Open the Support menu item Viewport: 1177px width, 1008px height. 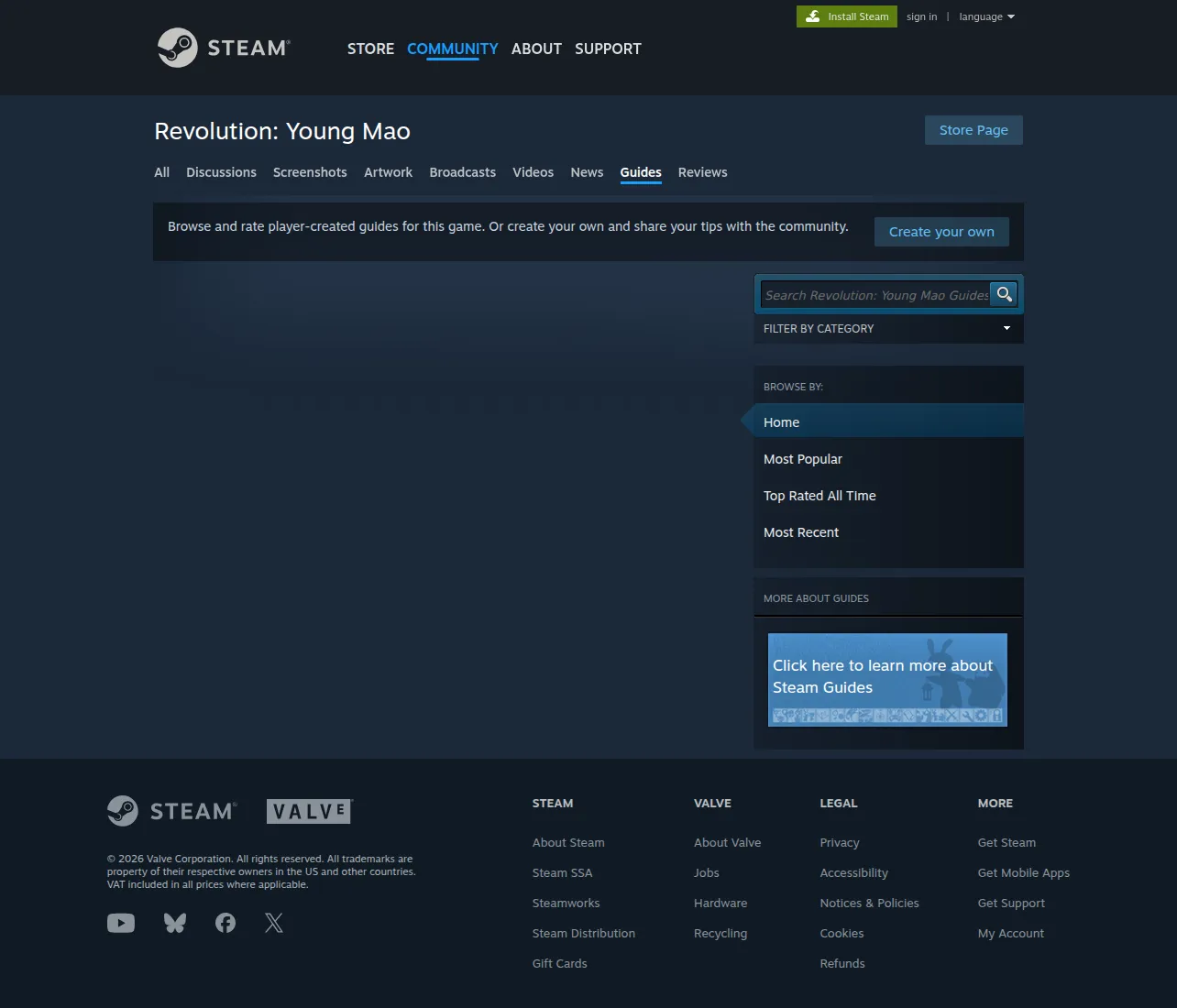tap(608, 49)
